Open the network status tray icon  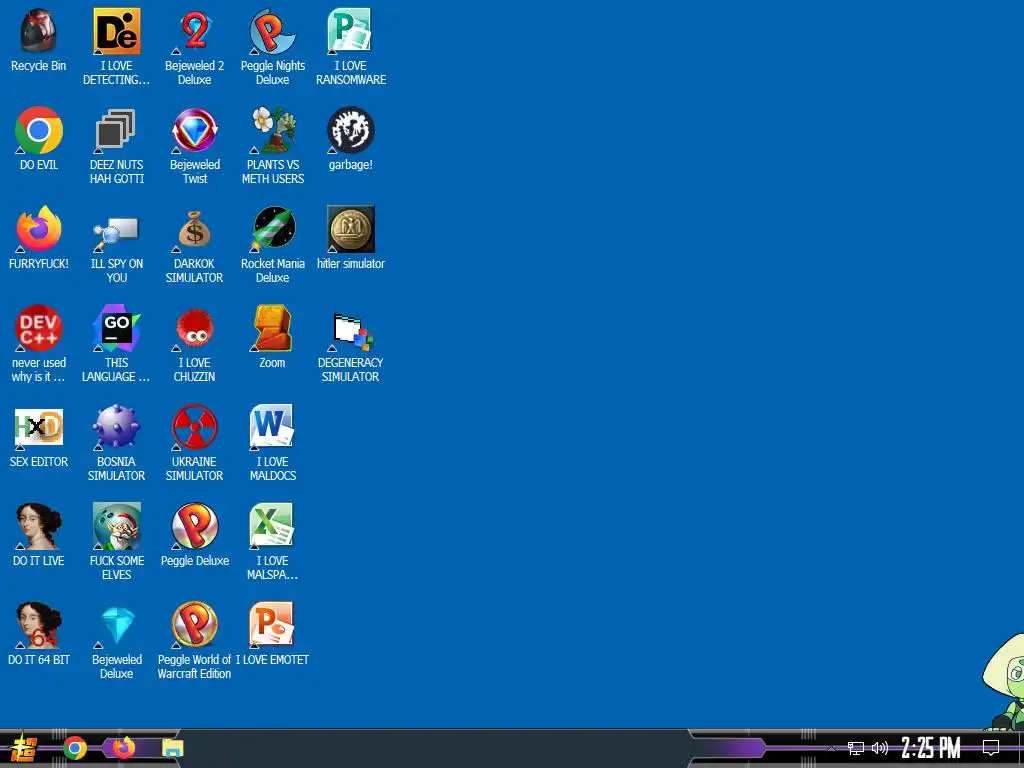(x=856, y=748)
